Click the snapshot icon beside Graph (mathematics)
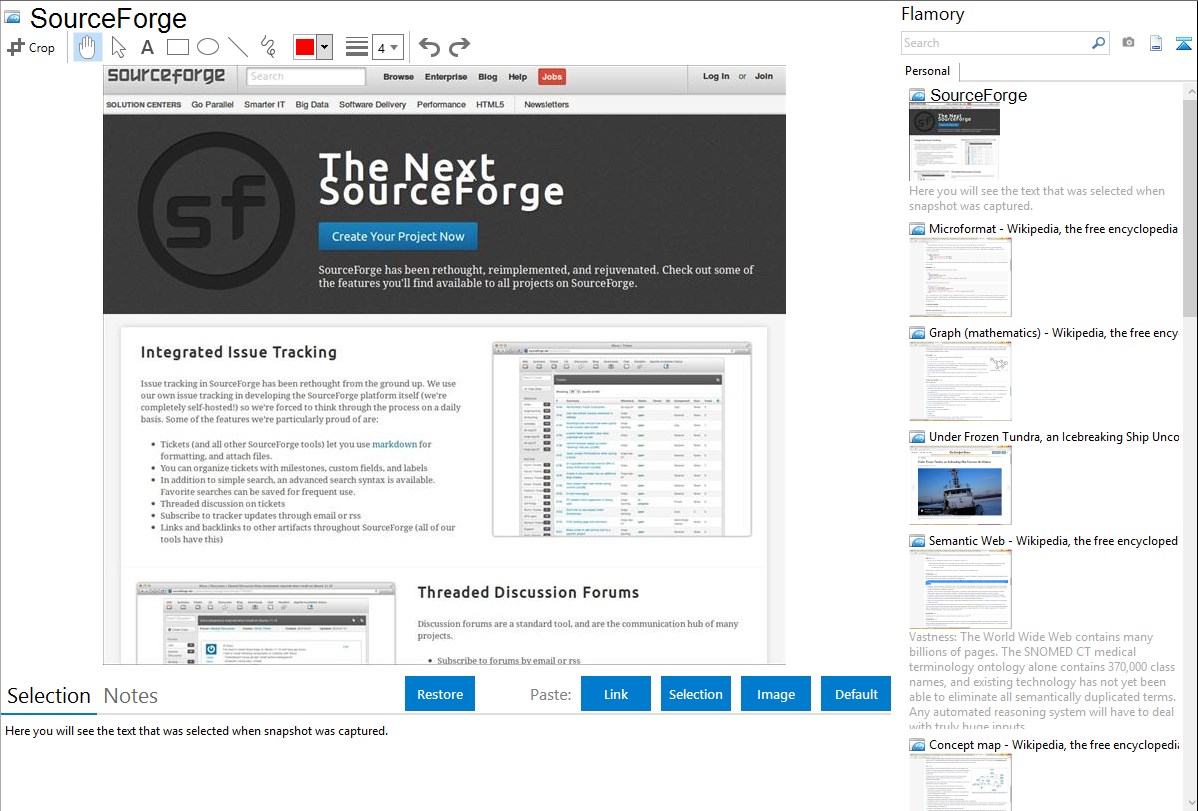The width and height of the screenshot is (1198, 811). coord(917,333)
